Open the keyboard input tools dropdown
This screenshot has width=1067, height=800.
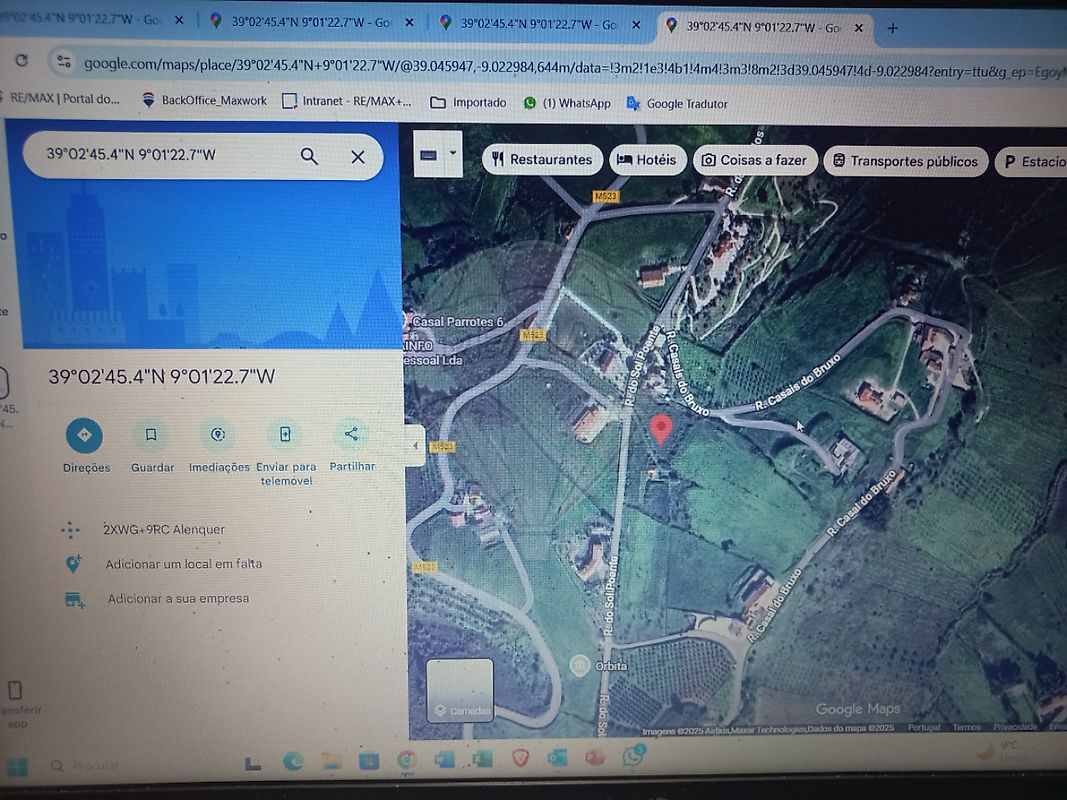tap(453, 154)
